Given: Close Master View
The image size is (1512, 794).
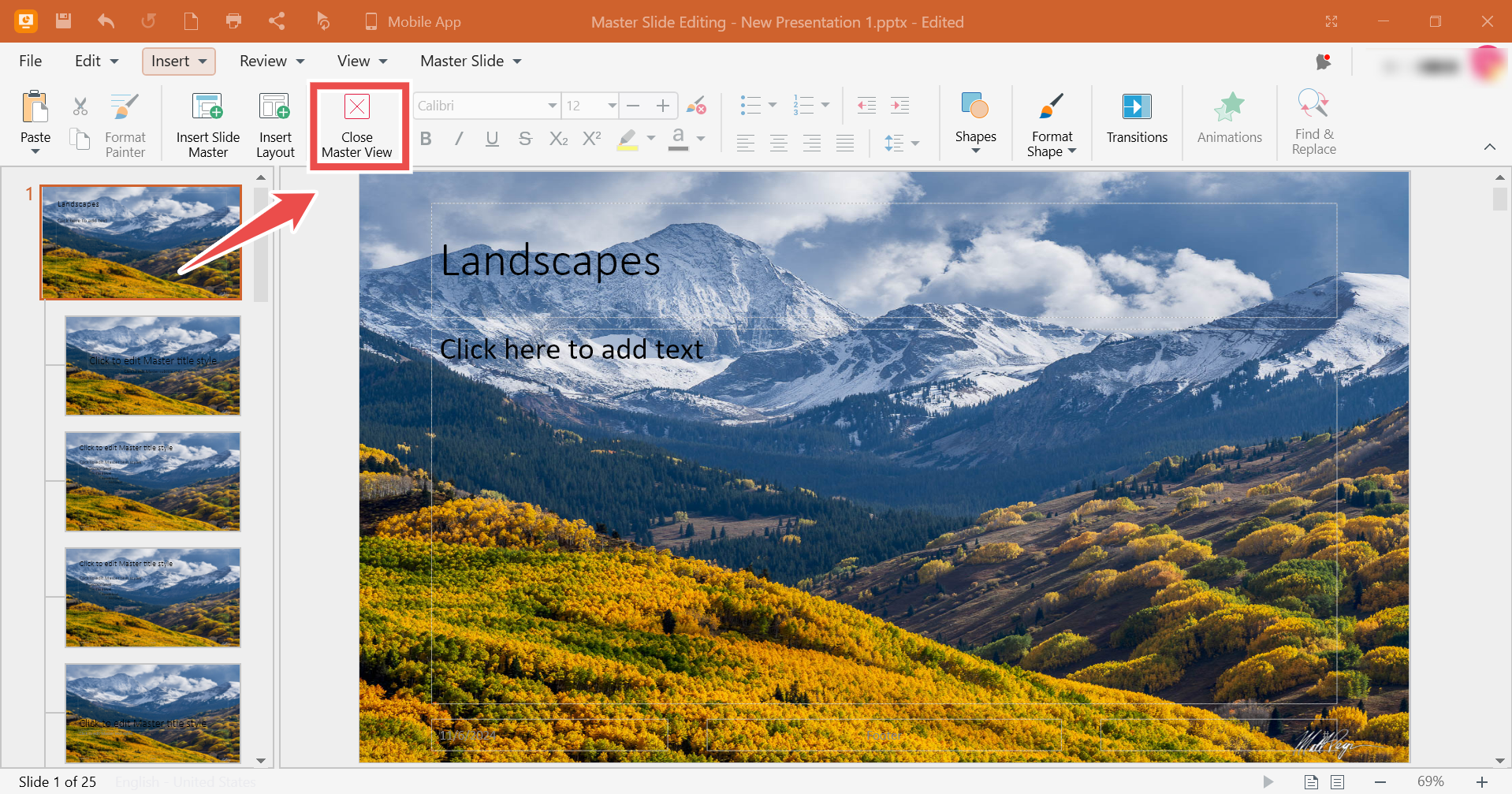Looking at the screenshot, I should (357, 126).
